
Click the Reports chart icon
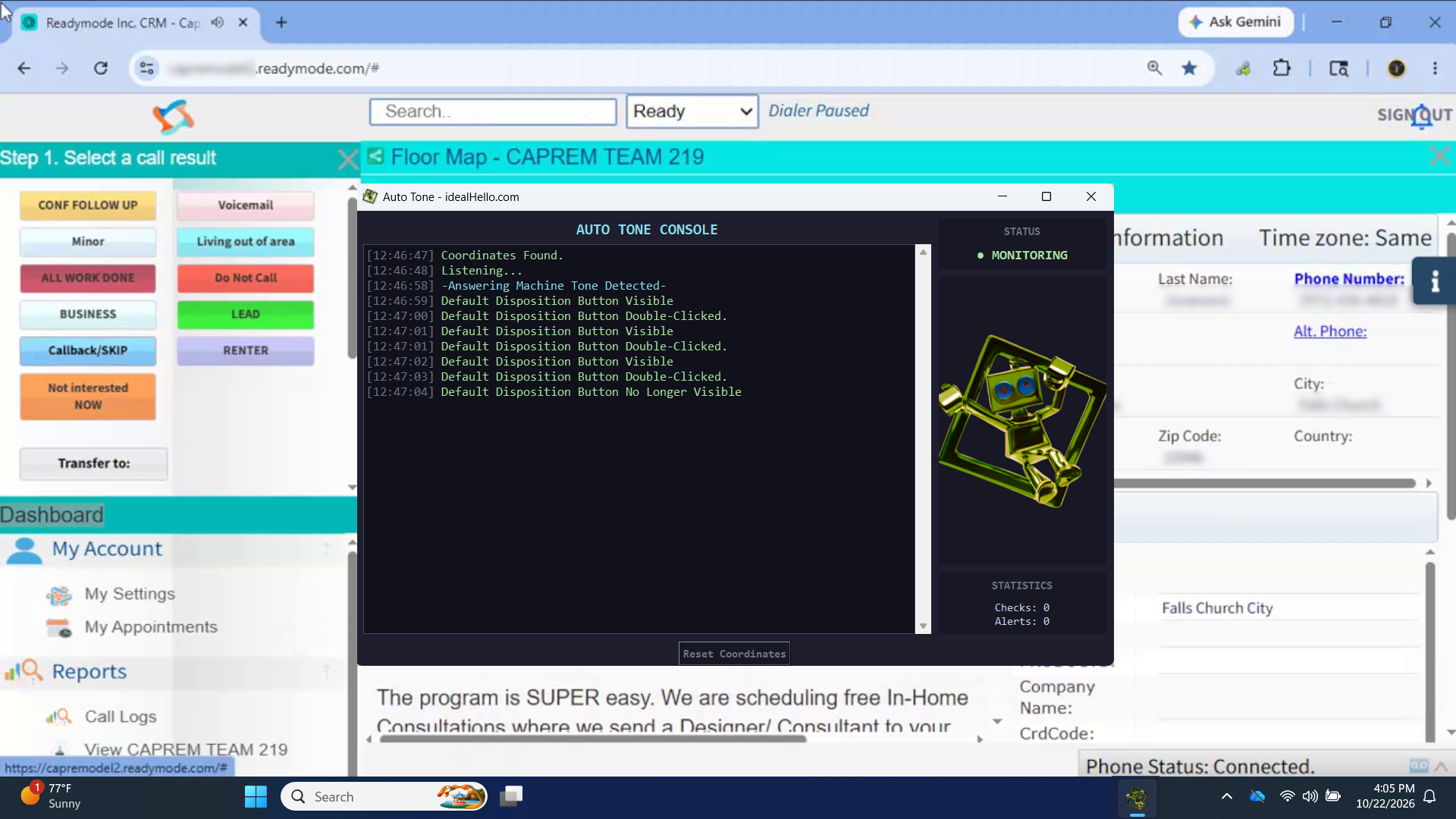point(23,671)
